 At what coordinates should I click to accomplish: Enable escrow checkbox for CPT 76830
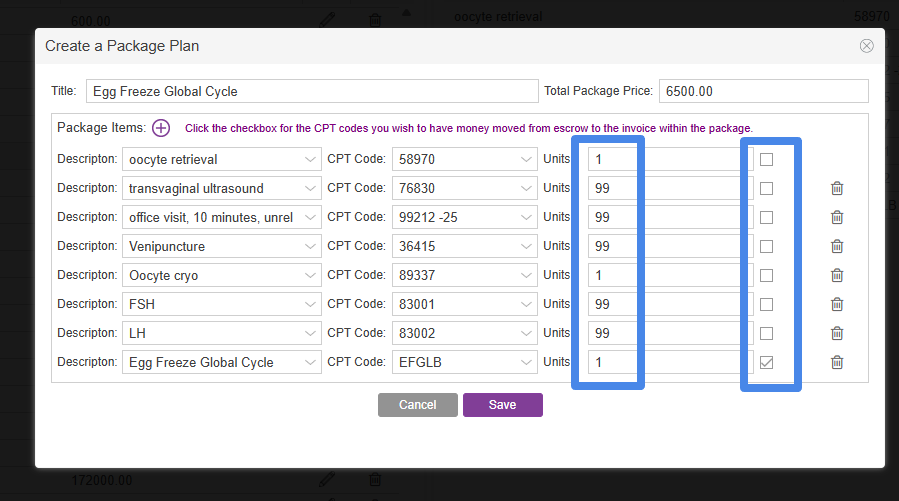coord(767,188)
